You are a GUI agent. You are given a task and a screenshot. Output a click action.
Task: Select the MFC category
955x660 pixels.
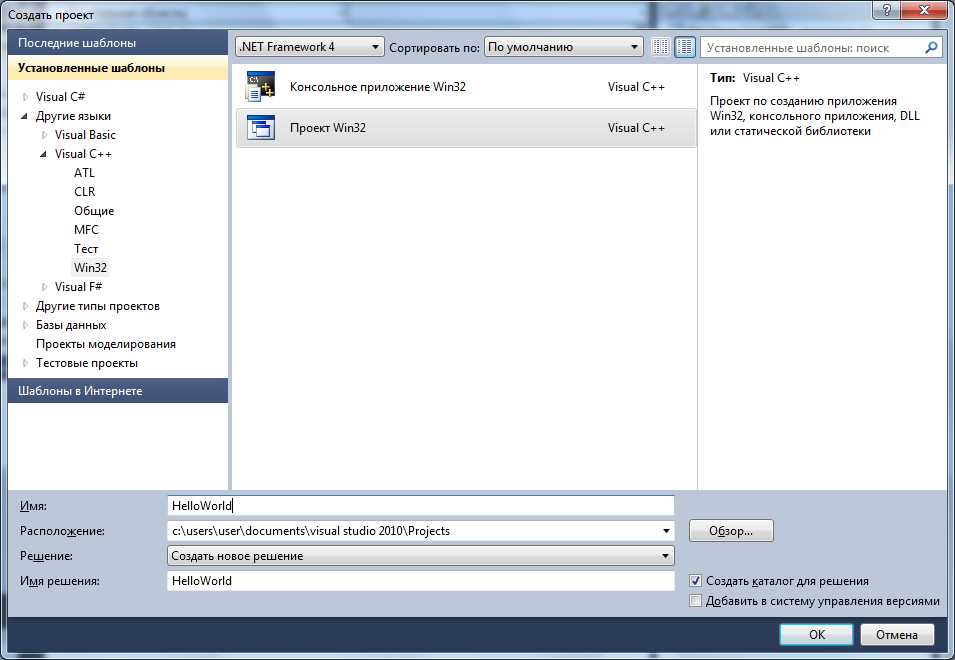tap(86, 230)
